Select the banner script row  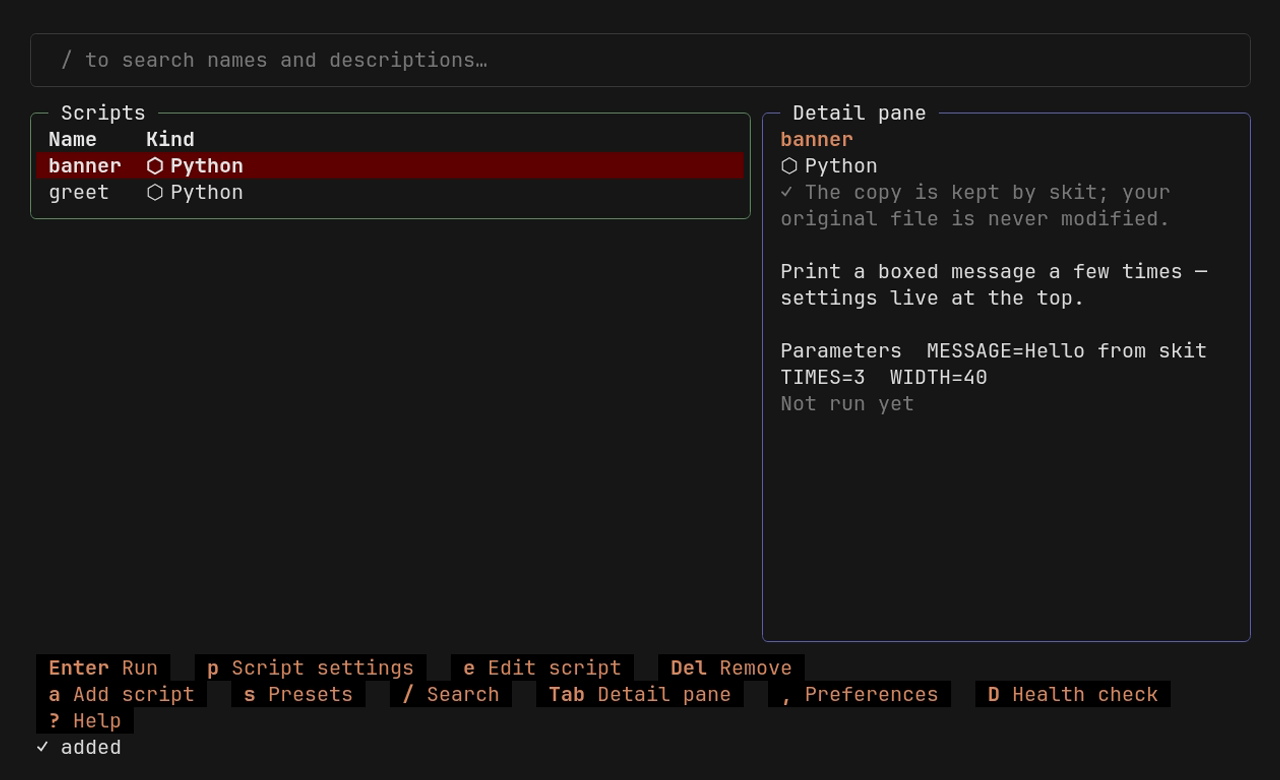(x=390, y=166)
